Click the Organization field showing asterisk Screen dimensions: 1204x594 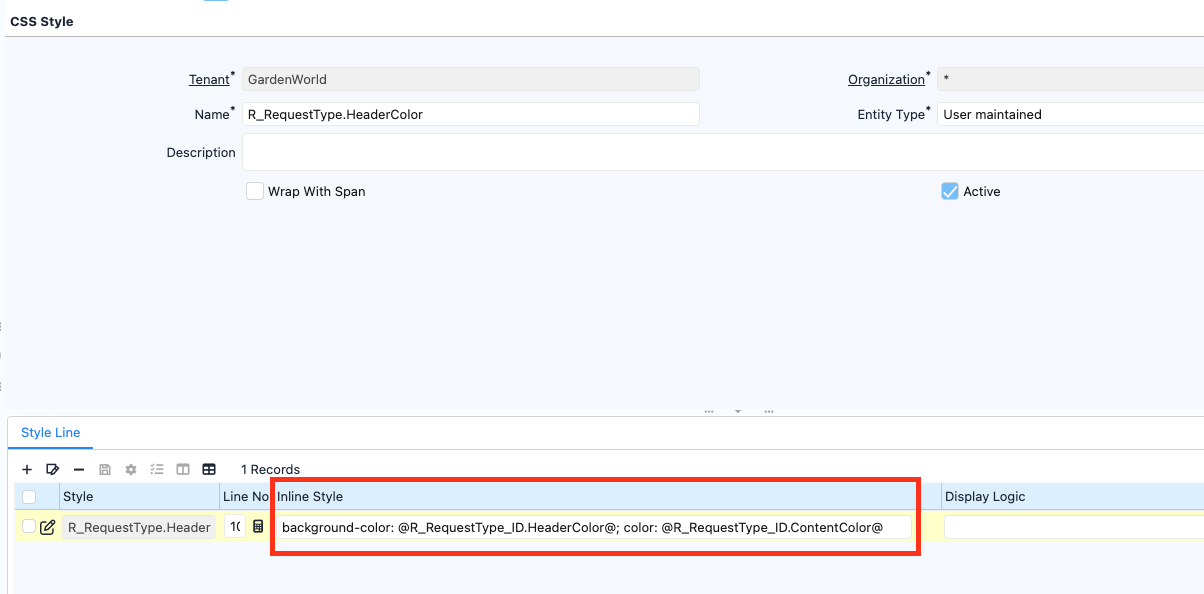click(1070, 79)
